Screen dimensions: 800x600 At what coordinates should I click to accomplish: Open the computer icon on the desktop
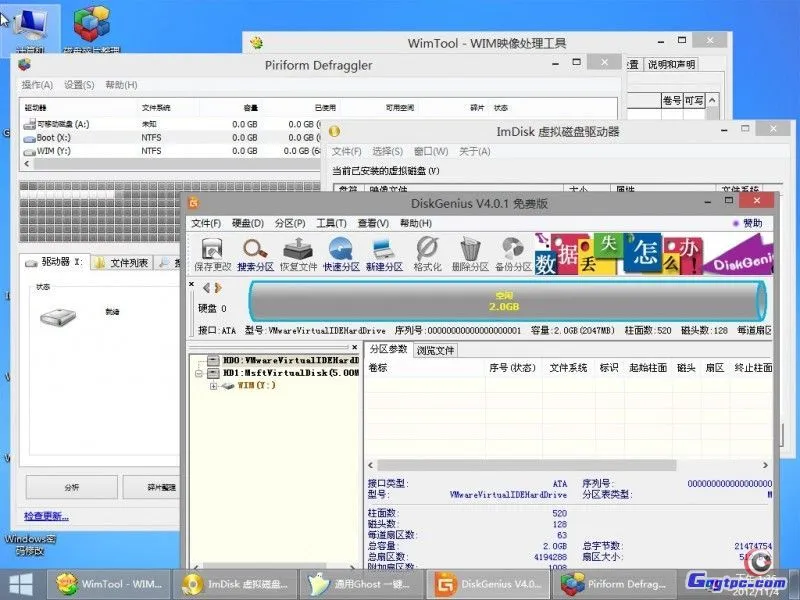(x=30, y=20)
